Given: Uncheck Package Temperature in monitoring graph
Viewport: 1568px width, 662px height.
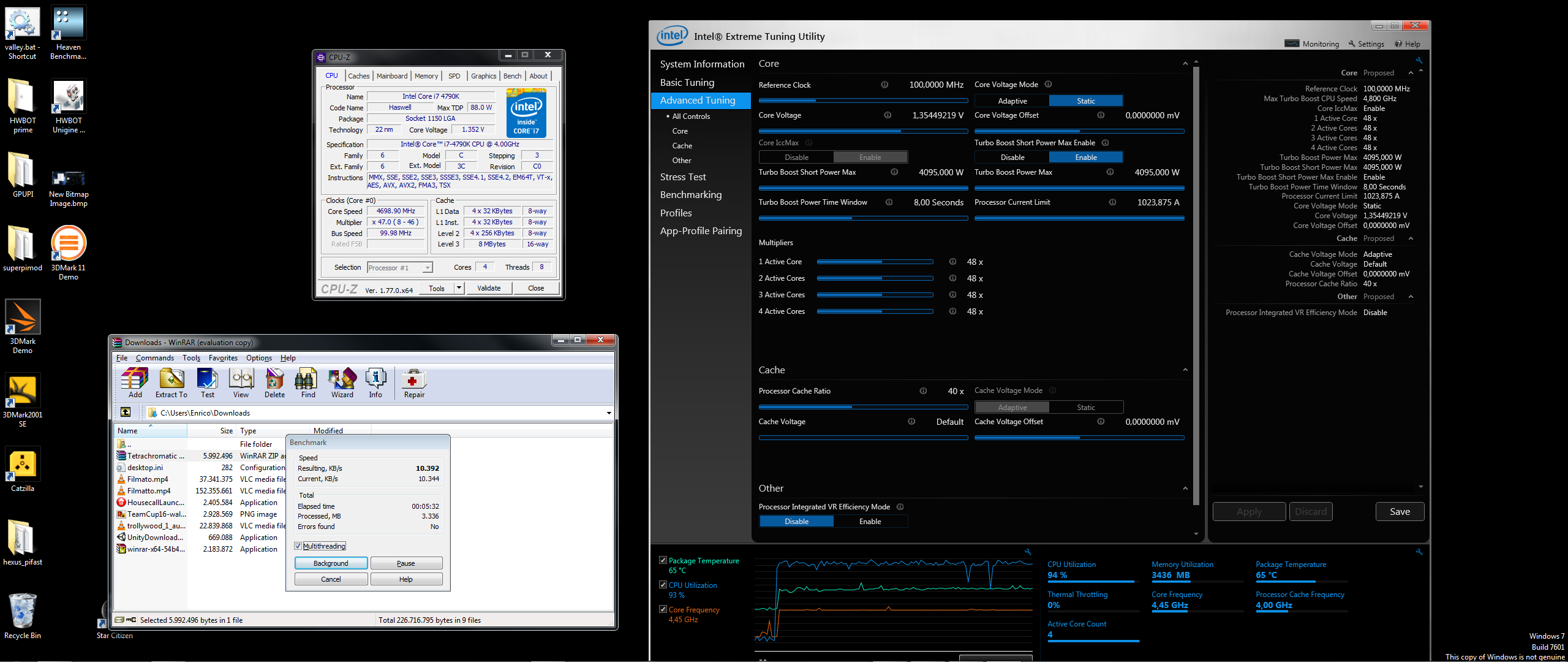Looking at the screenshot, I should point(663,560).
